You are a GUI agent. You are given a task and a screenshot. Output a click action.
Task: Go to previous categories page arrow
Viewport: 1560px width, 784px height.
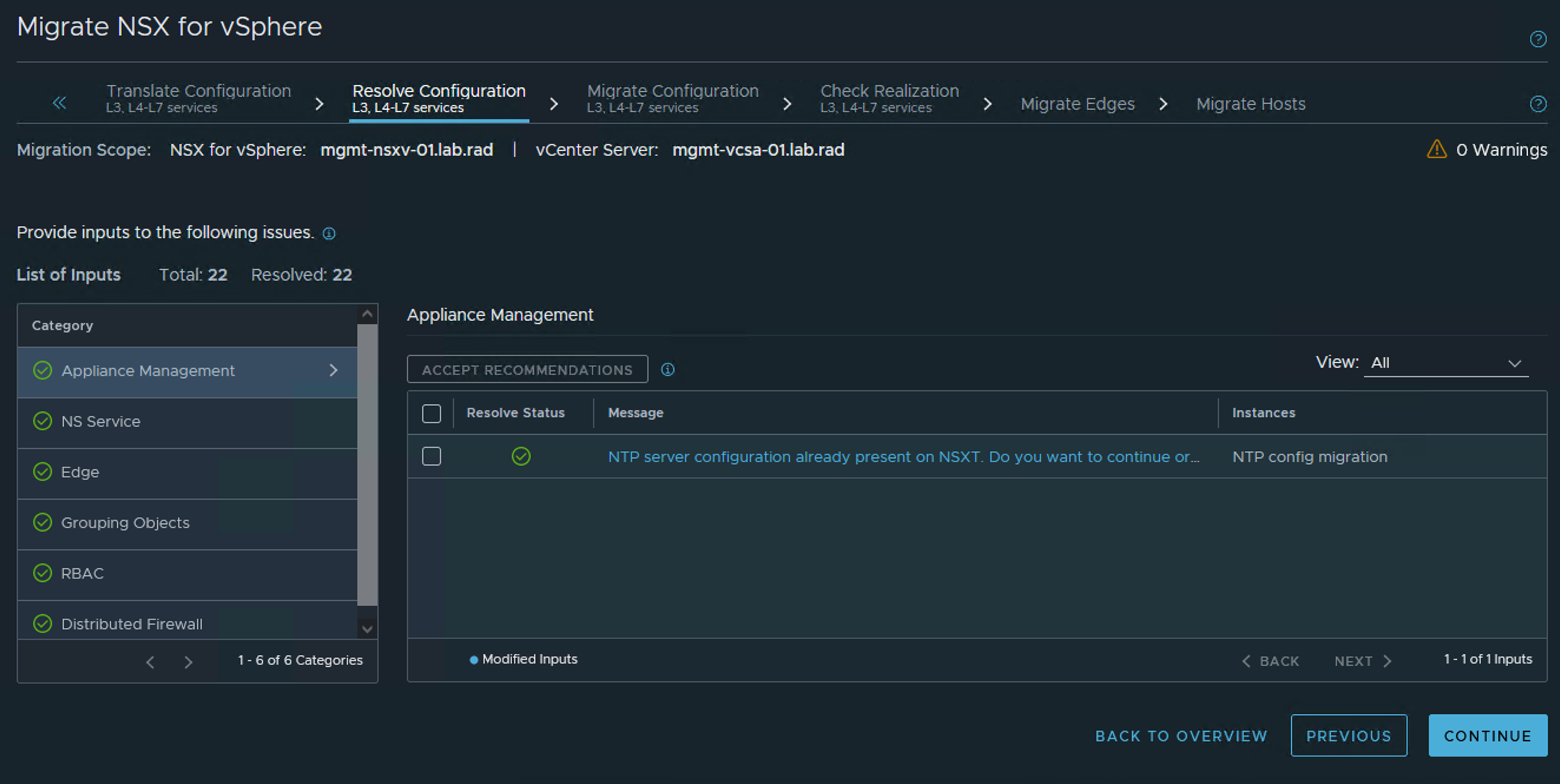point(150,662)
